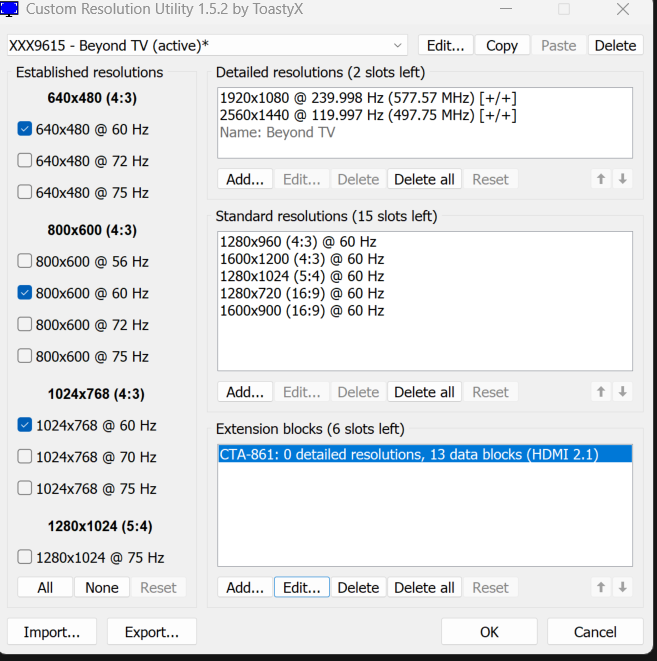The height and width of the screenshot is (661, 657).
Task: Move detailed resolution up with arrow
Action: click(x=601, y=179)
